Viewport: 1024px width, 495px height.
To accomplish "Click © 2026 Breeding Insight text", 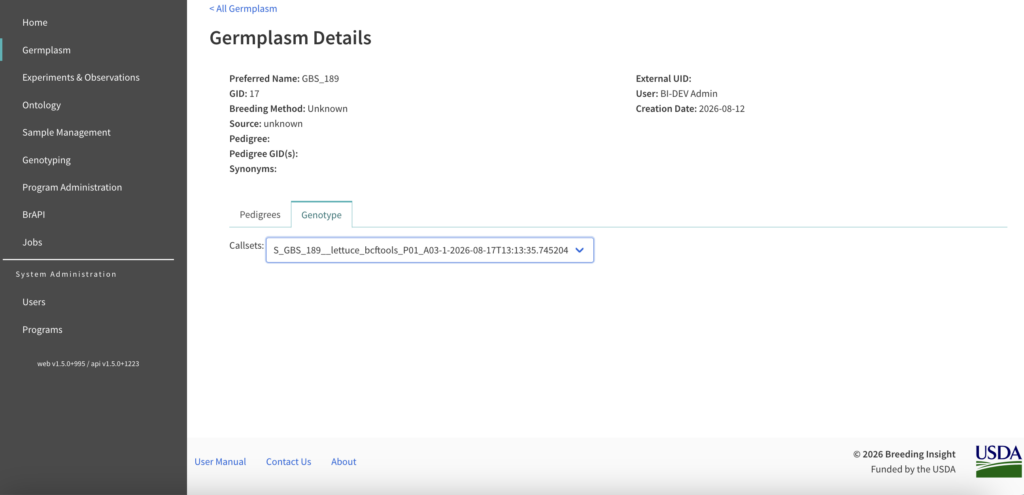I will click(904, 454).
